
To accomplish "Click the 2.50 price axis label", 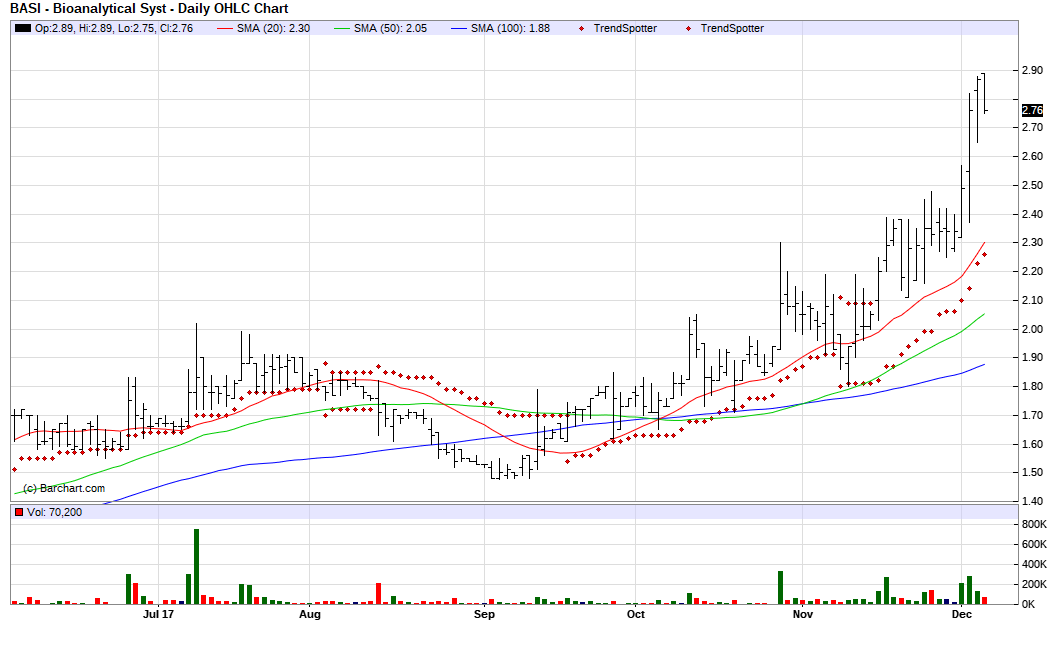I will [x=1032, y=185].
